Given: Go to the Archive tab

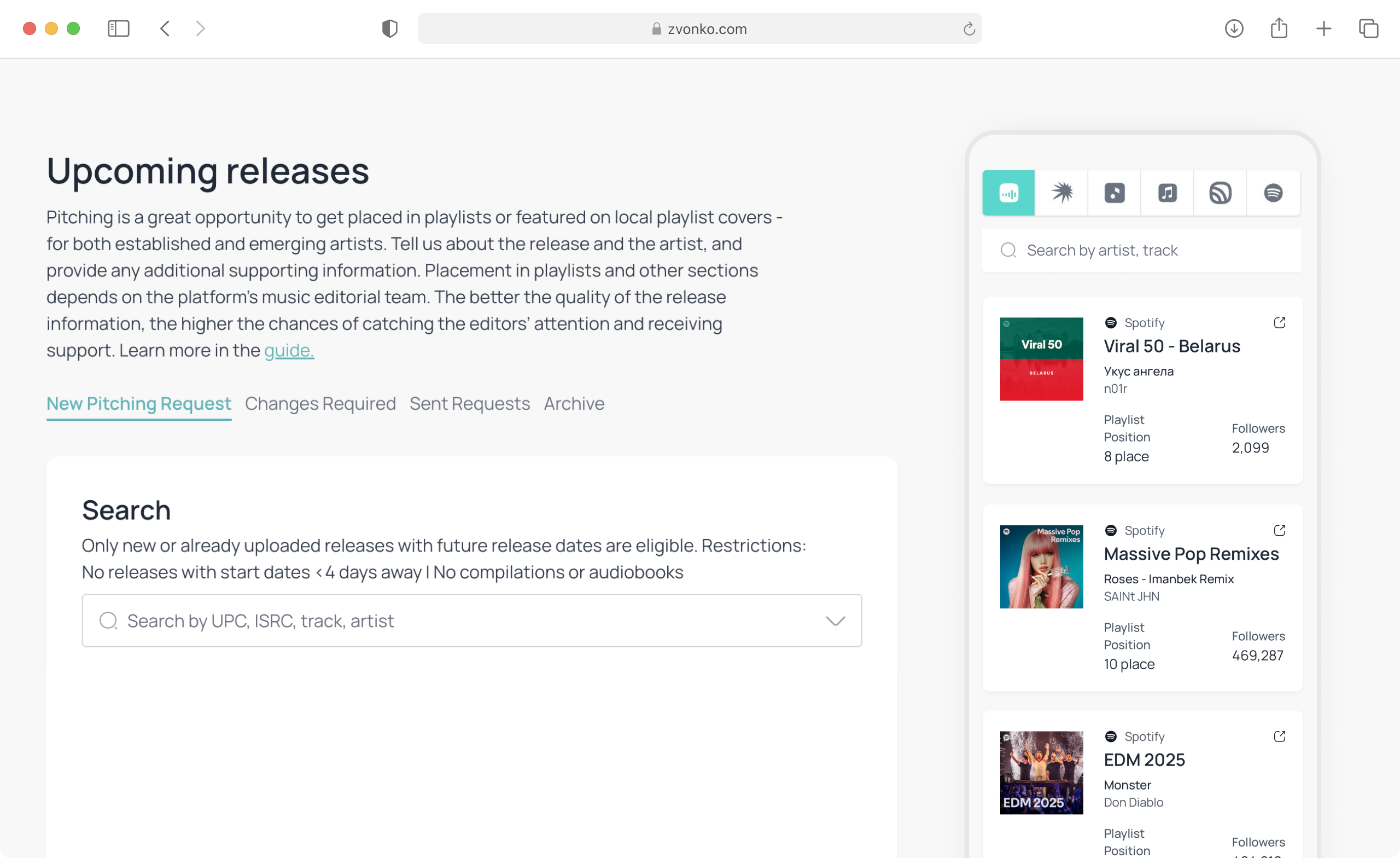Looking at the screenshot, I should pyautogui.click(x=574, y=404).
